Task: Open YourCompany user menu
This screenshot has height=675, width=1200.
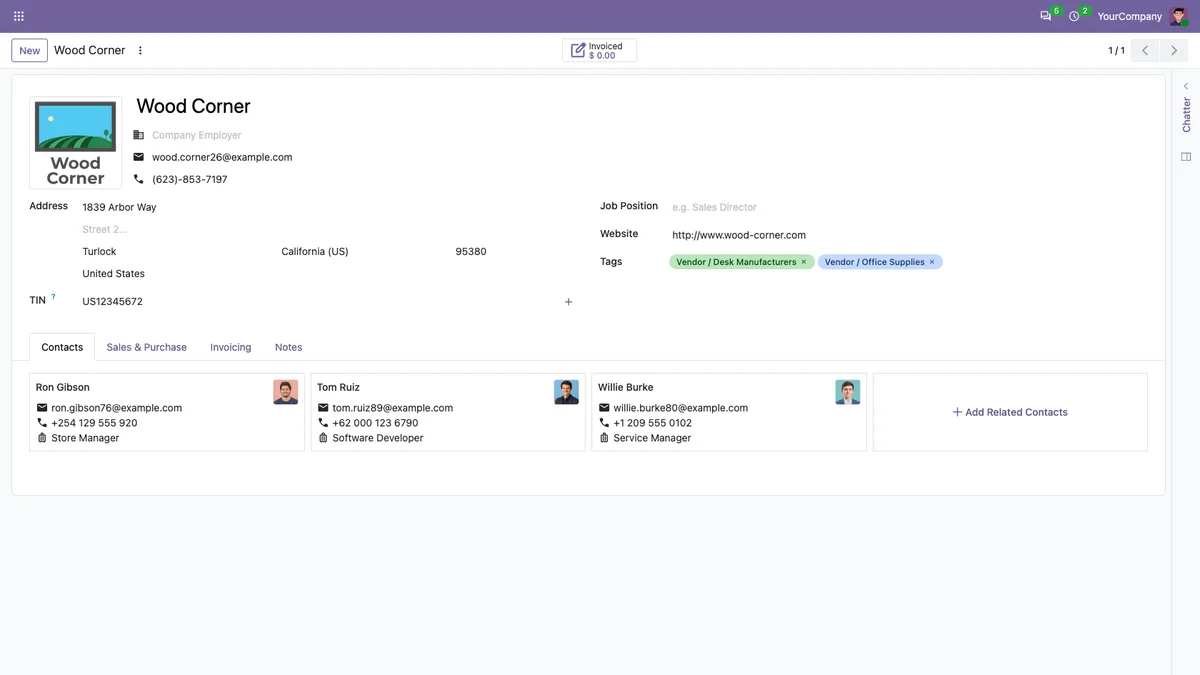Action: point(1129,16)
